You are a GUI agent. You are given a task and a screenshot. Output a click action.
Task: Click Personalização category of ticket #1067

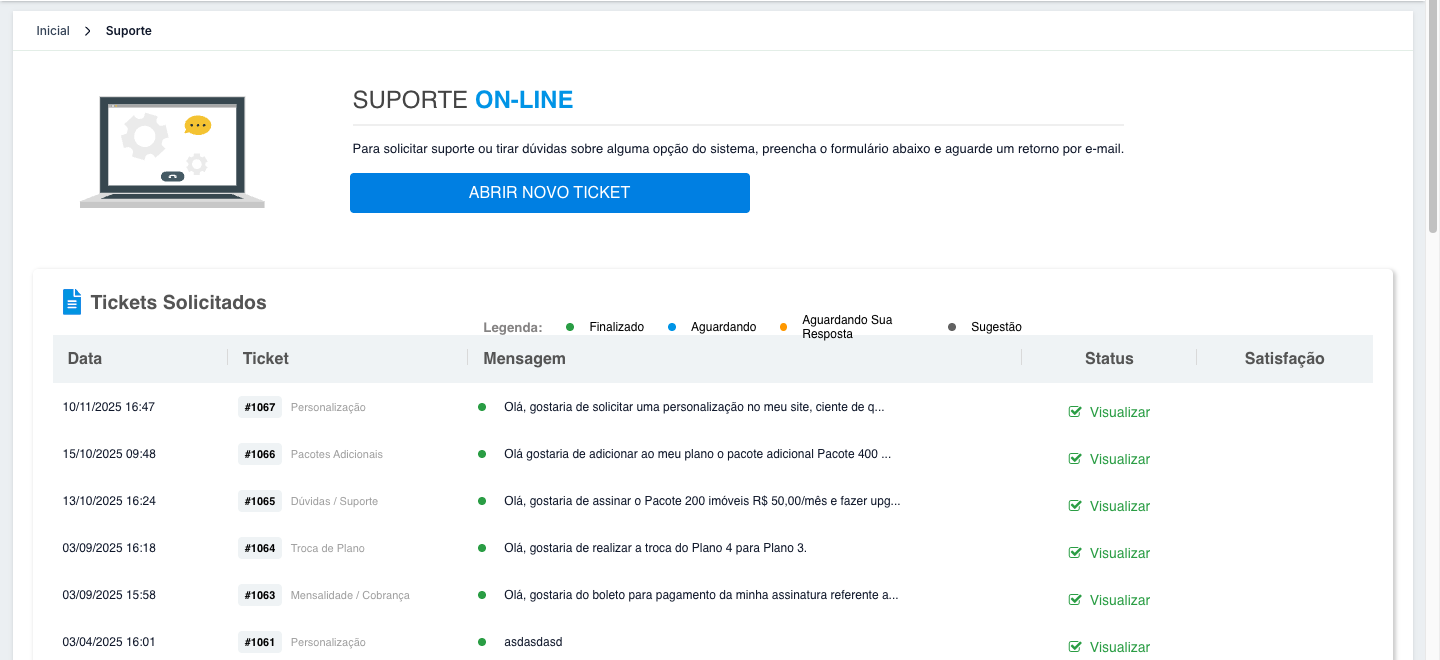(328, 407)
